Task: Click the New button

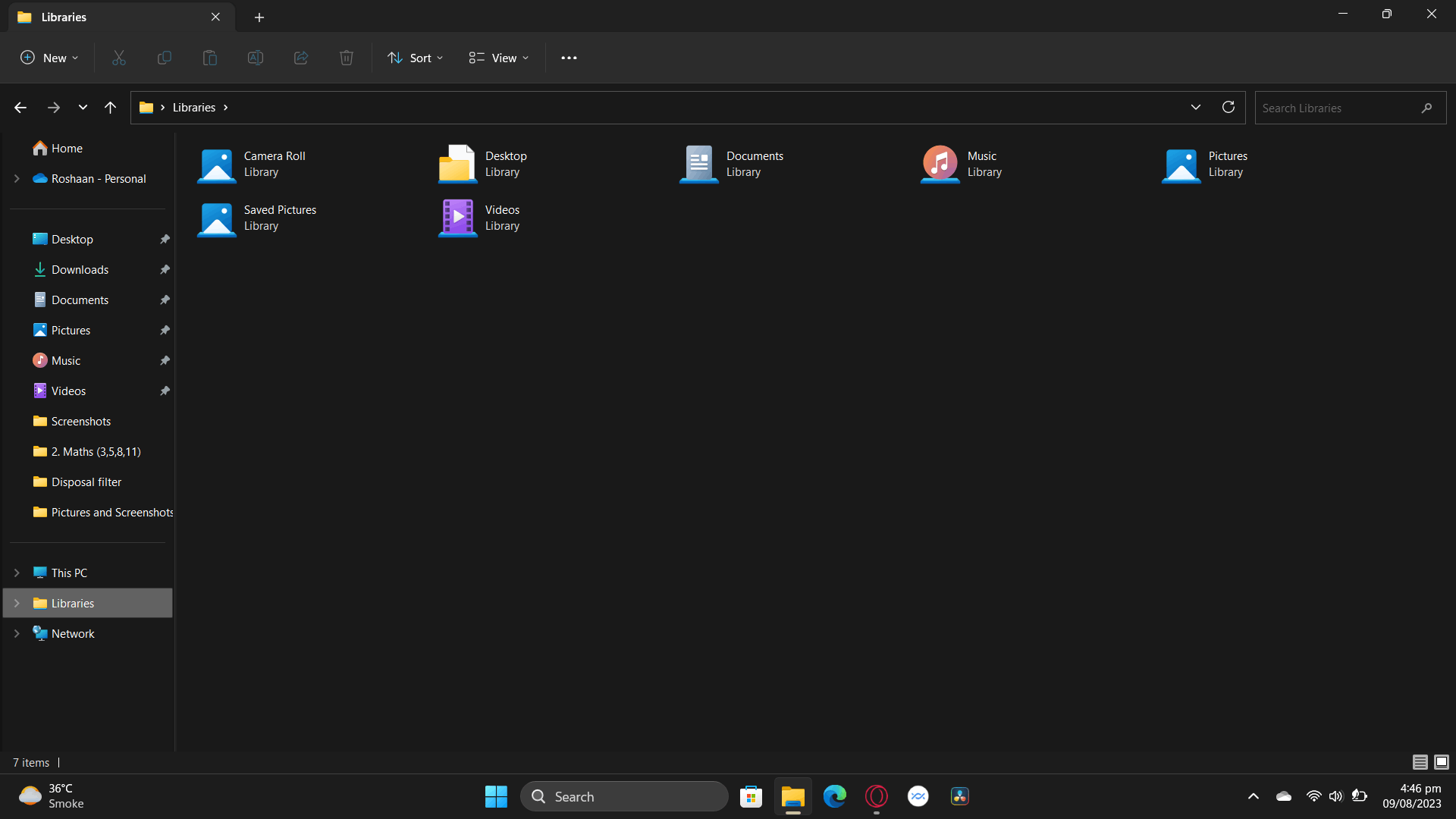Action: point(49,58)
